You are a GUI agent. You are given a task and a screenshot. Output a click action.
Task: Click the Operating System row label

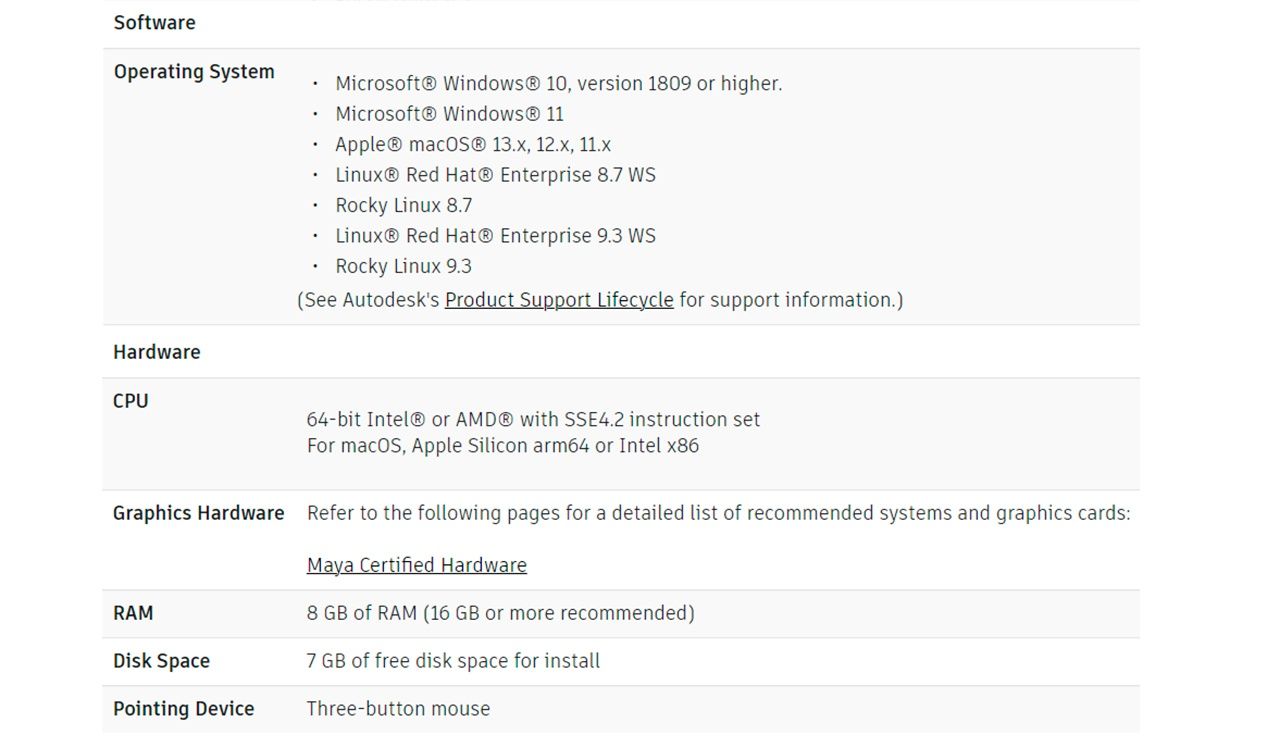(x=193, y=72)
